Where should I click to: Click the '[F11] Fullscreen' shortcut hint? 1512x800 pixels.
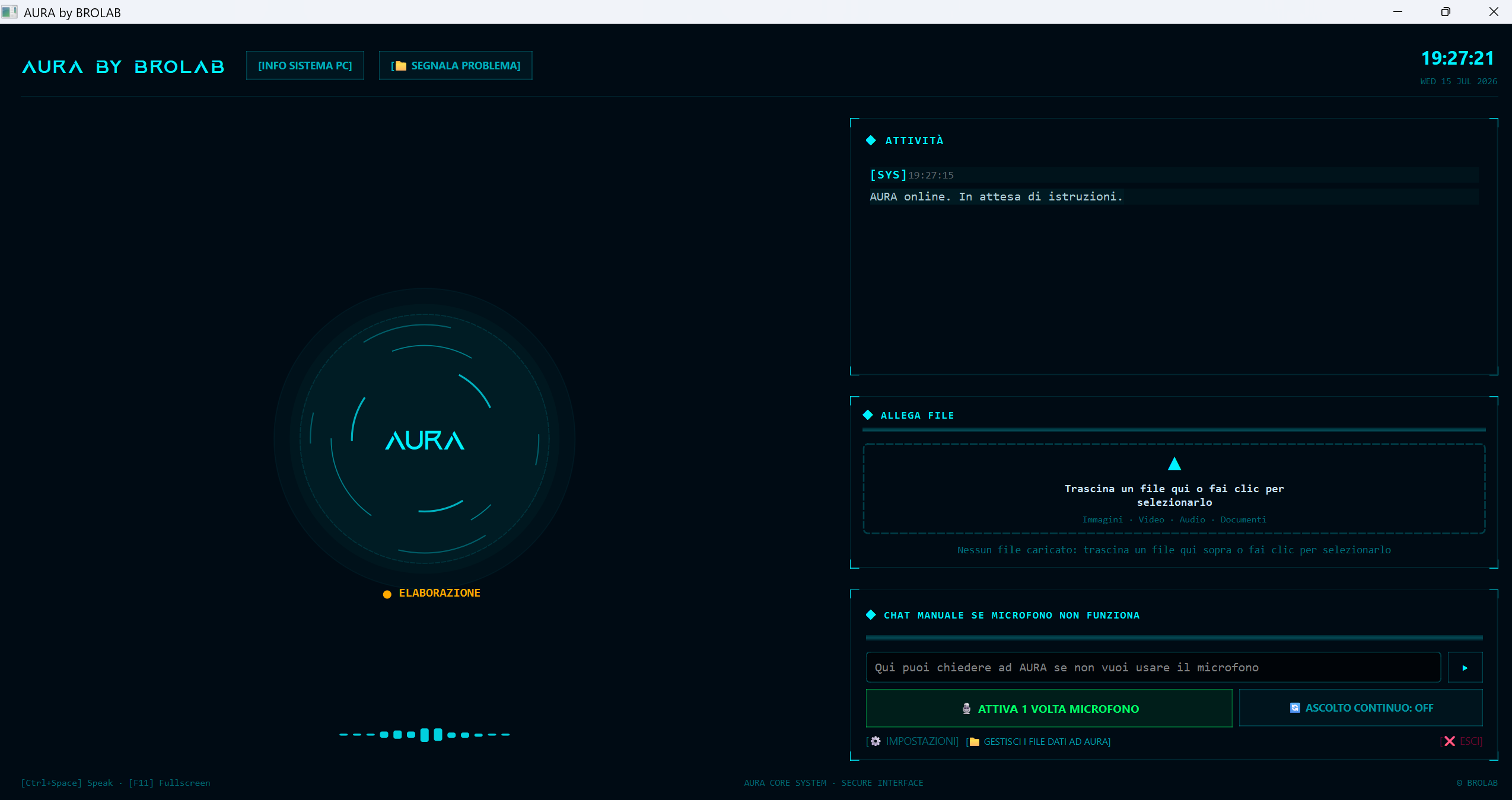169,783
